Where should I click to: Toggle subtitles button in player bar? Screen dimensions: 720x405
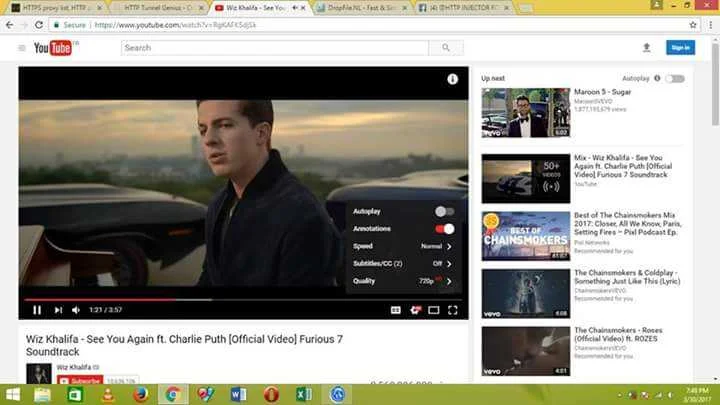(x=395, y=310)
